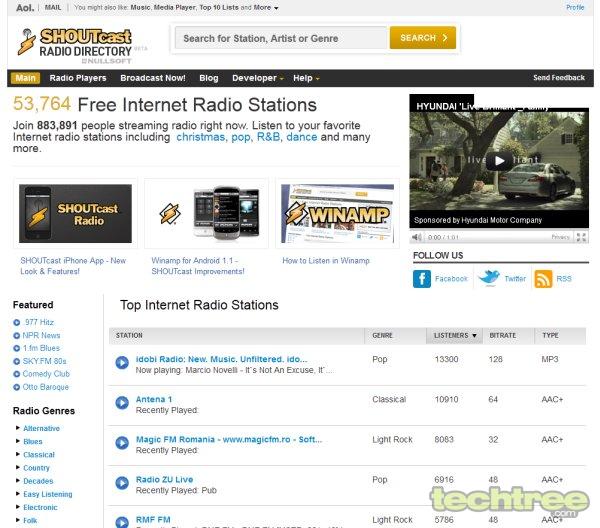
Task: Click the Send Feedback link
Action: click(559, 78)
